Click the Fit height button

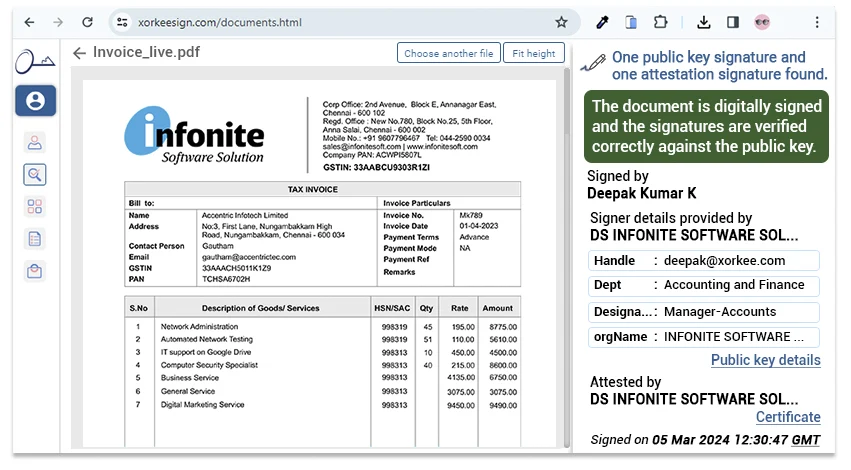coord(533,53)
